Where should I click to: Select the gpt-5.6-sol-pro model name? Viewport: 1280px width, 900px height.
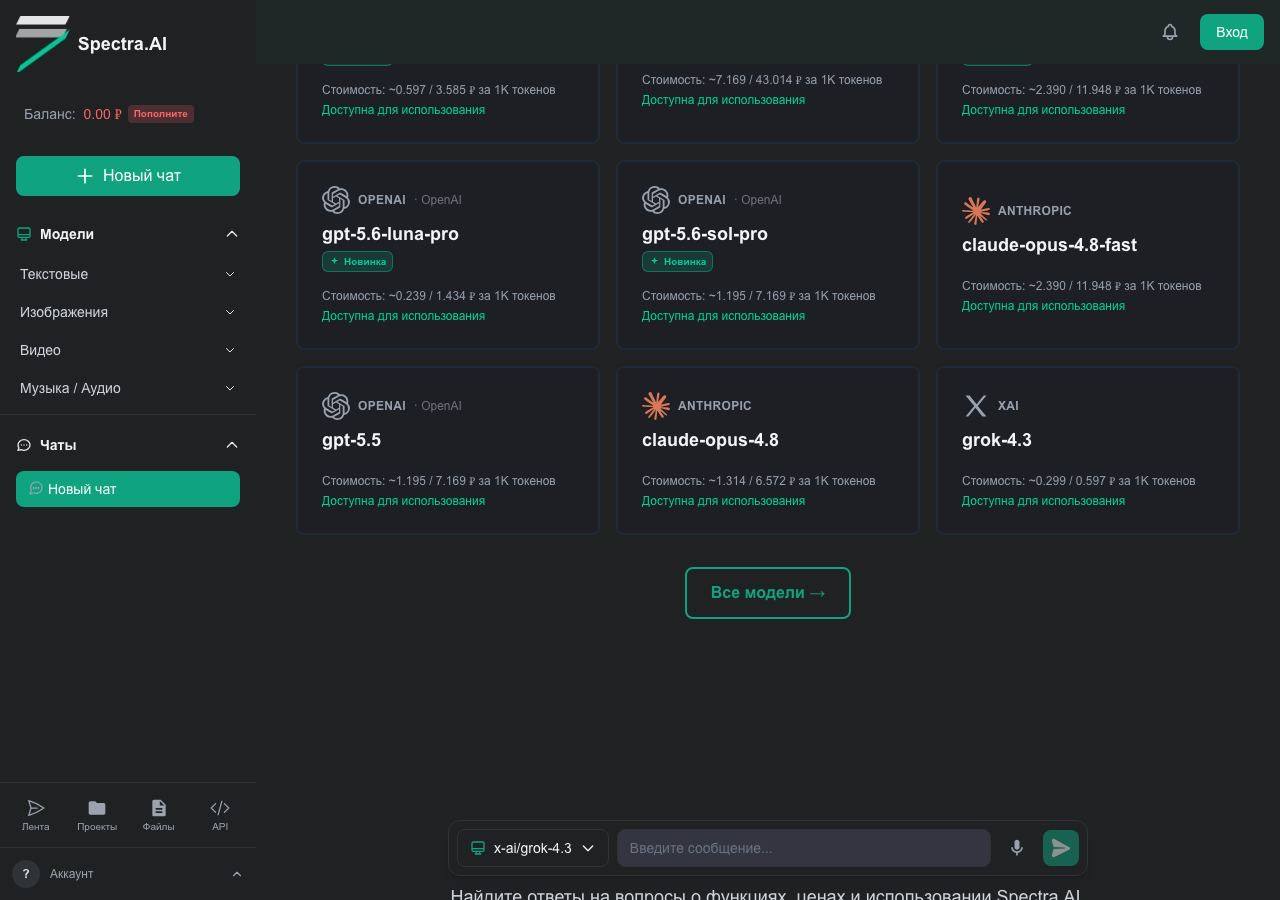pos(705,234)
